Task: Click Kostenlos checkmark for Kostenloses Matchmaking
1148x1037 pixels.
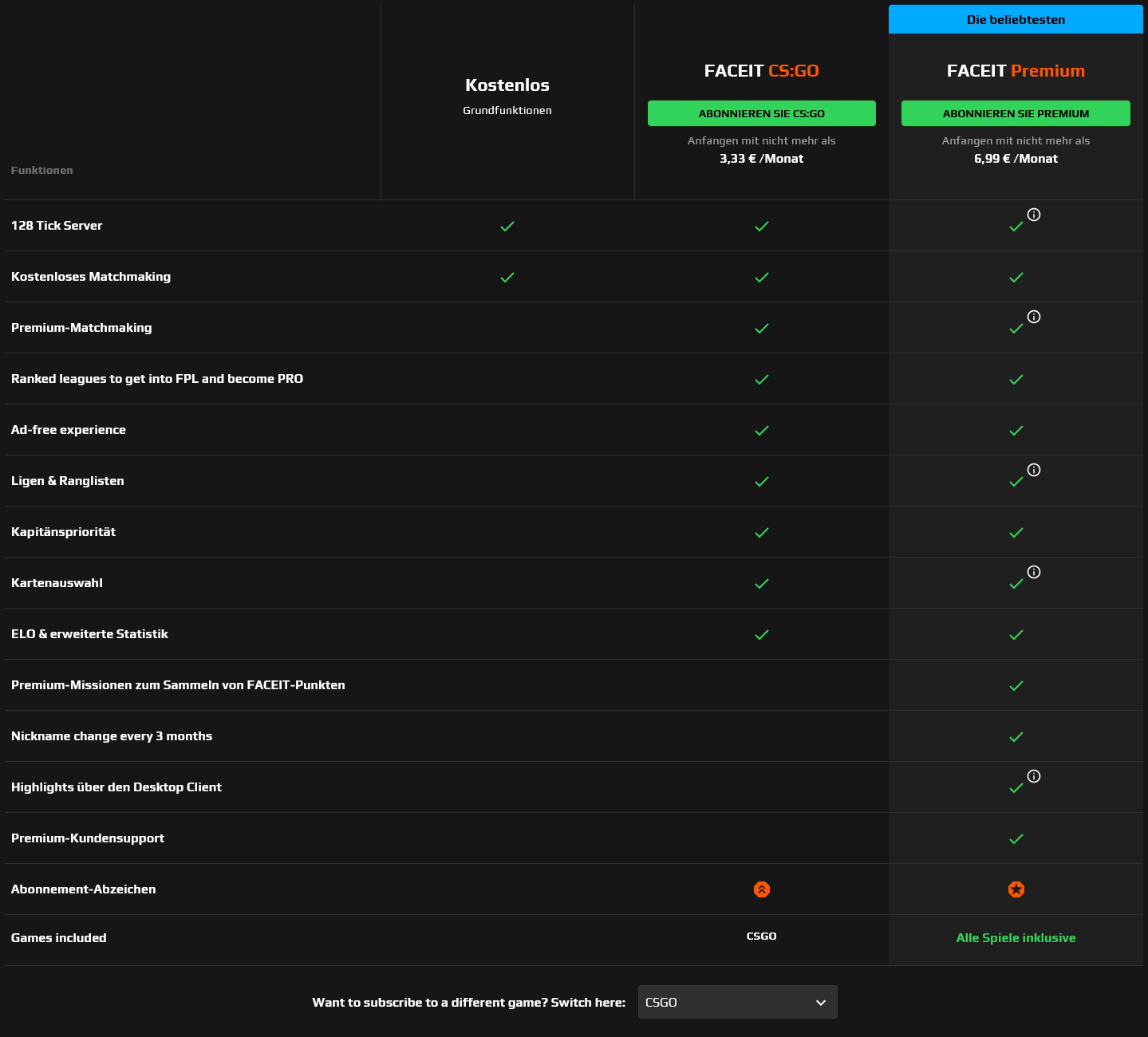Action: pos(507,278)
